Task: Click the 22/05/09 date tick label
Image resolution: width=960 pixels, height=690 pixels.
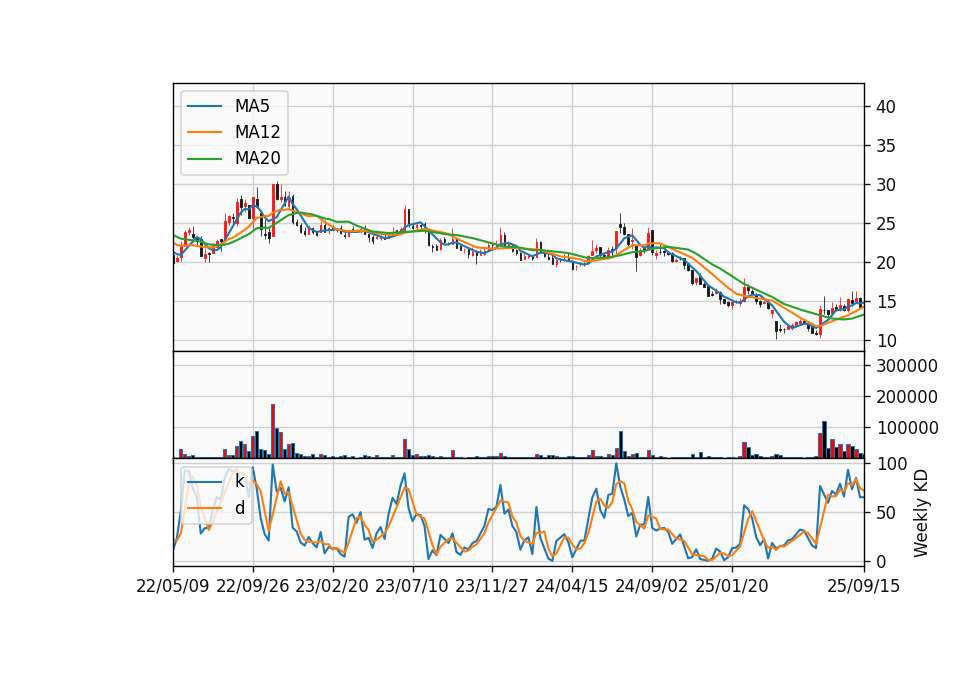Action: [173, 586]
